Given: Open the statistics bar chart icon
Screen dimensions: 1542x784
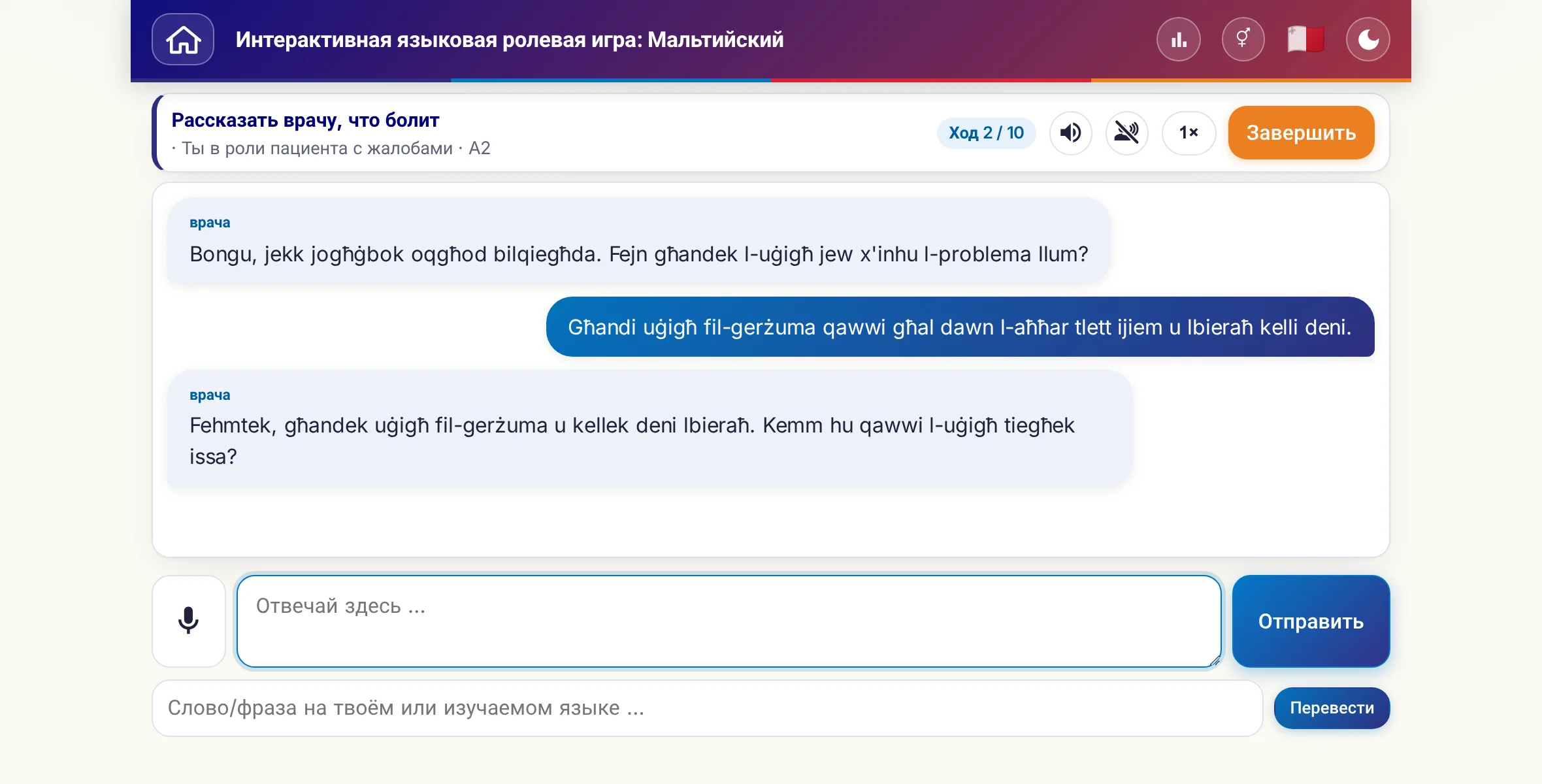Looking at the screenshot, I should 1179,39.
